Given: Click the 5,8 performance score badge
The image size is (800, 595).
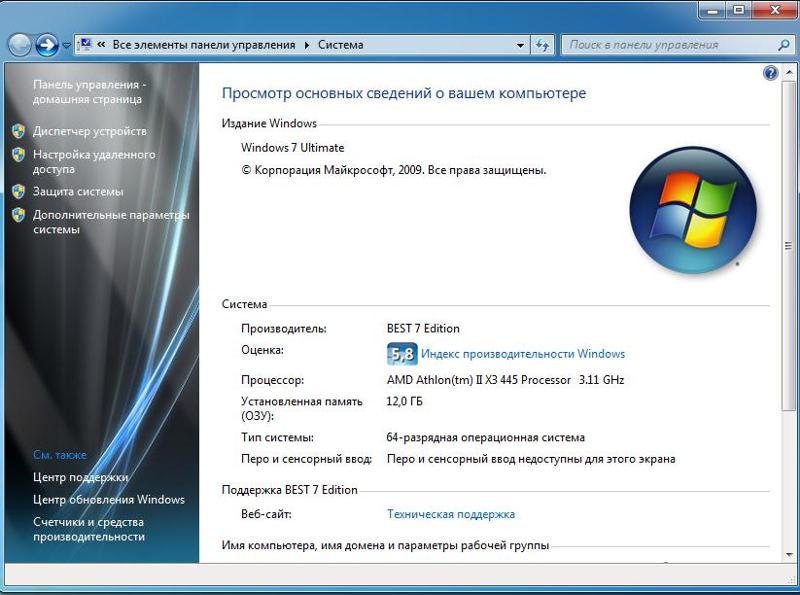Looking at the screenshot, I should point(402,354).
